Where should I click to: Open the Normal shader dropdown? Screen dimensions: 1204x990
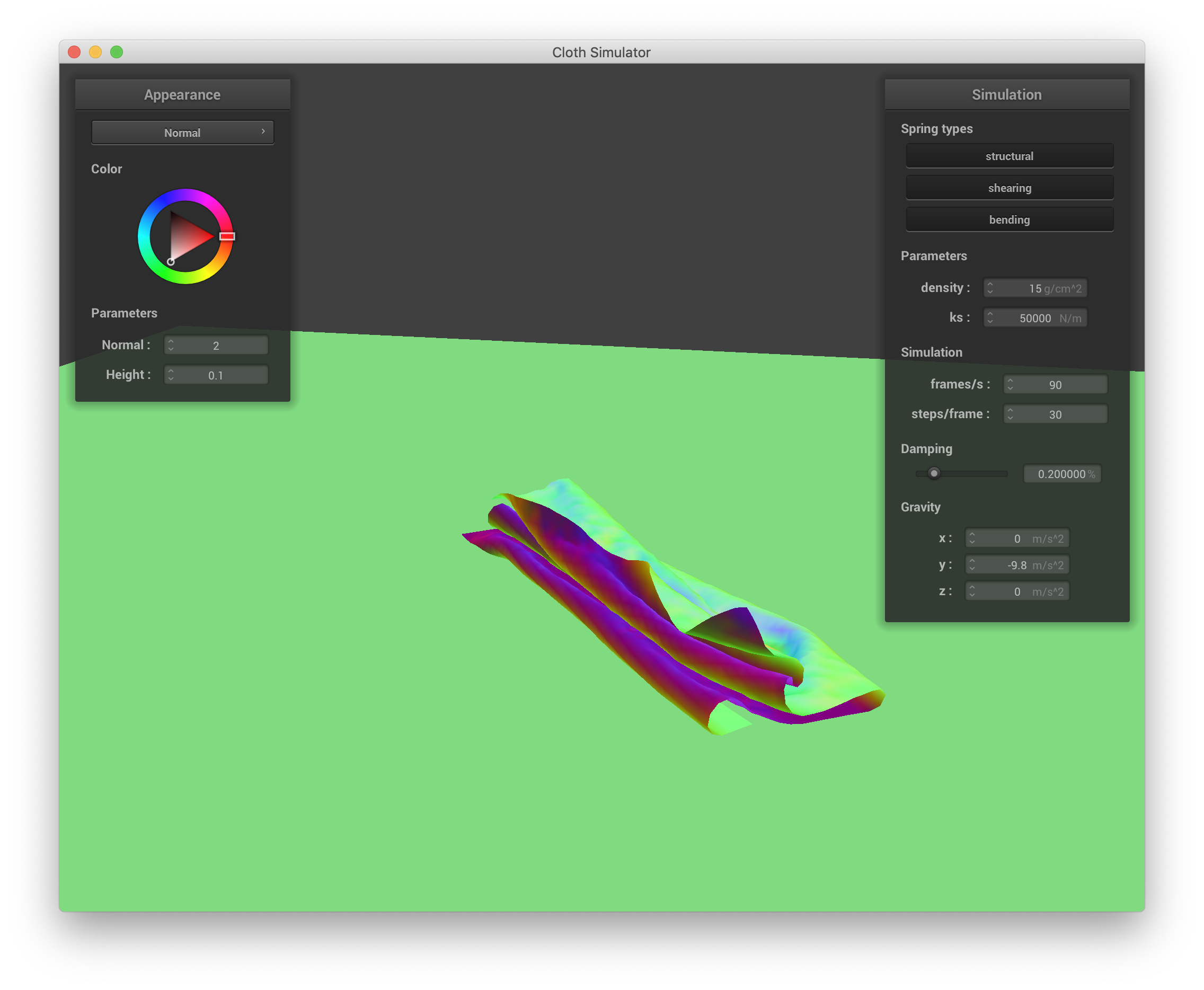pos(182,132)
